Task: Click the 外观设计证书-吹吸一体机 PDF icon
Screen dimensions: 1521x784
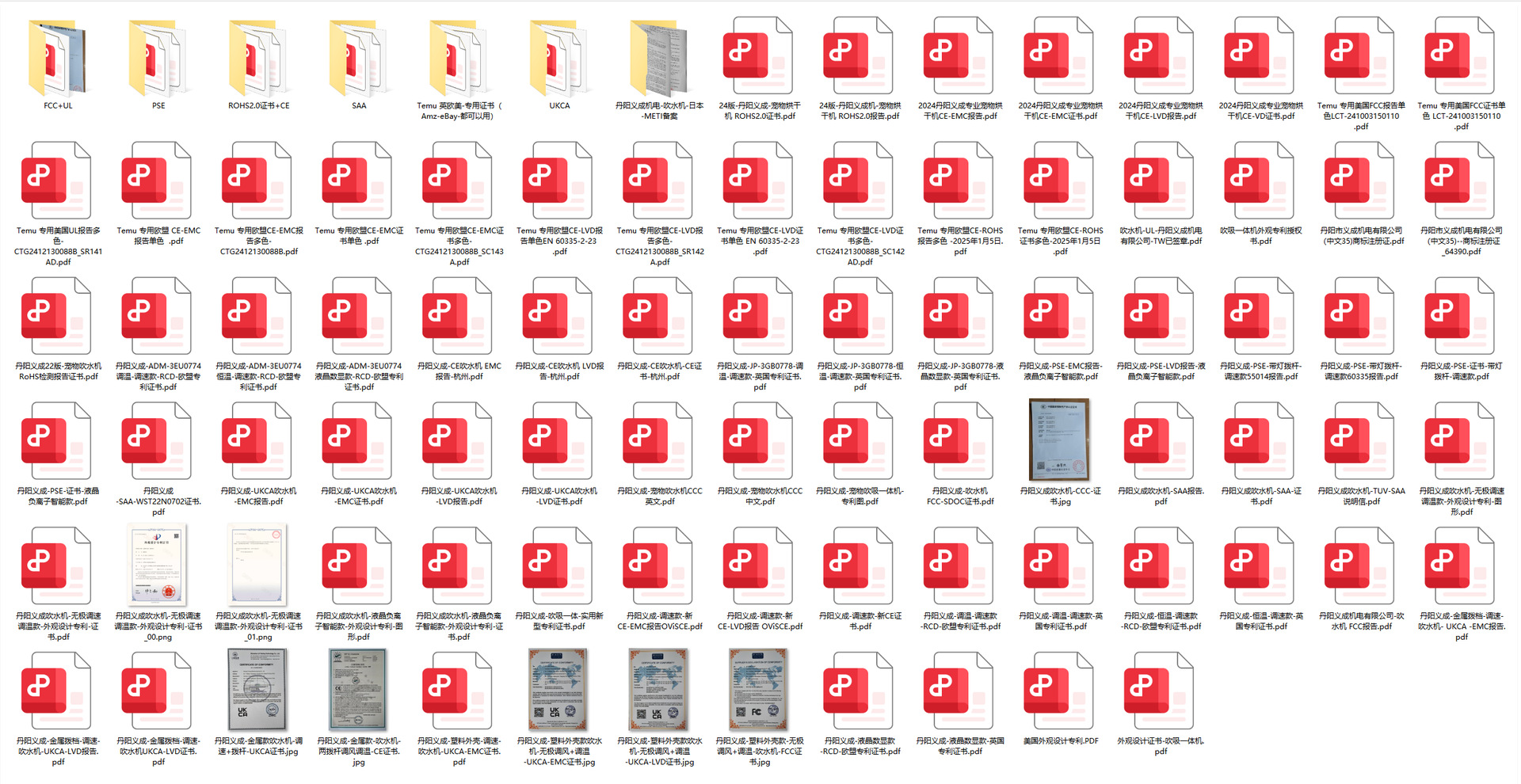Action: pyautogui.click(x=1161, y=692)
